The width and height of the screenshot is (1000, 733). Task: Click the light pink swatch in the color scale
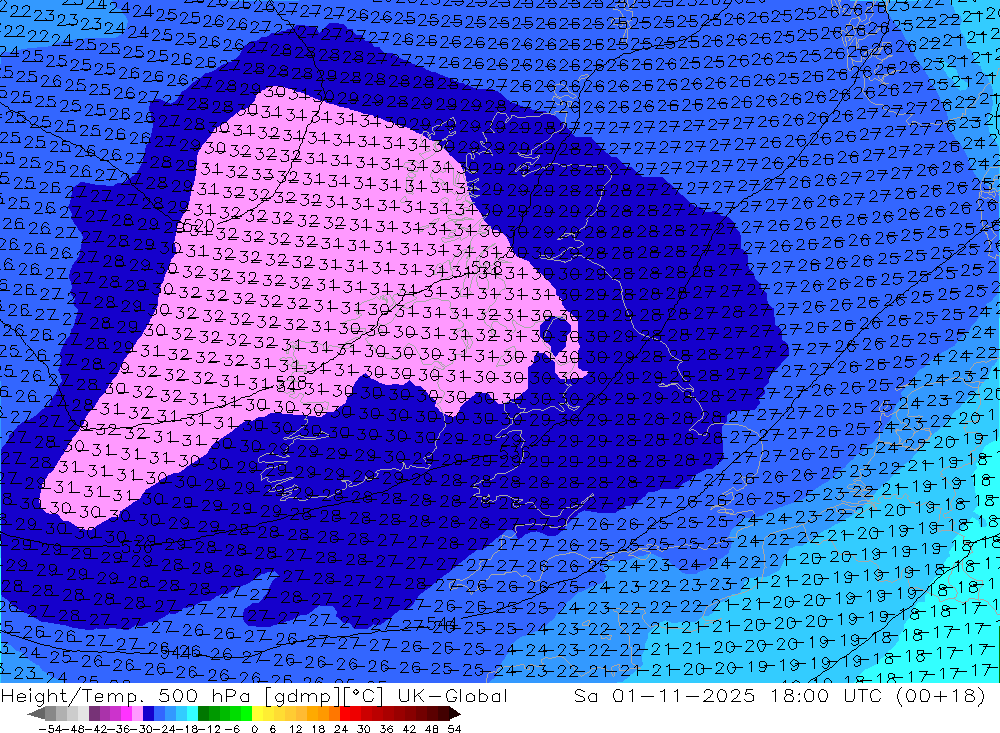point(137,714)
